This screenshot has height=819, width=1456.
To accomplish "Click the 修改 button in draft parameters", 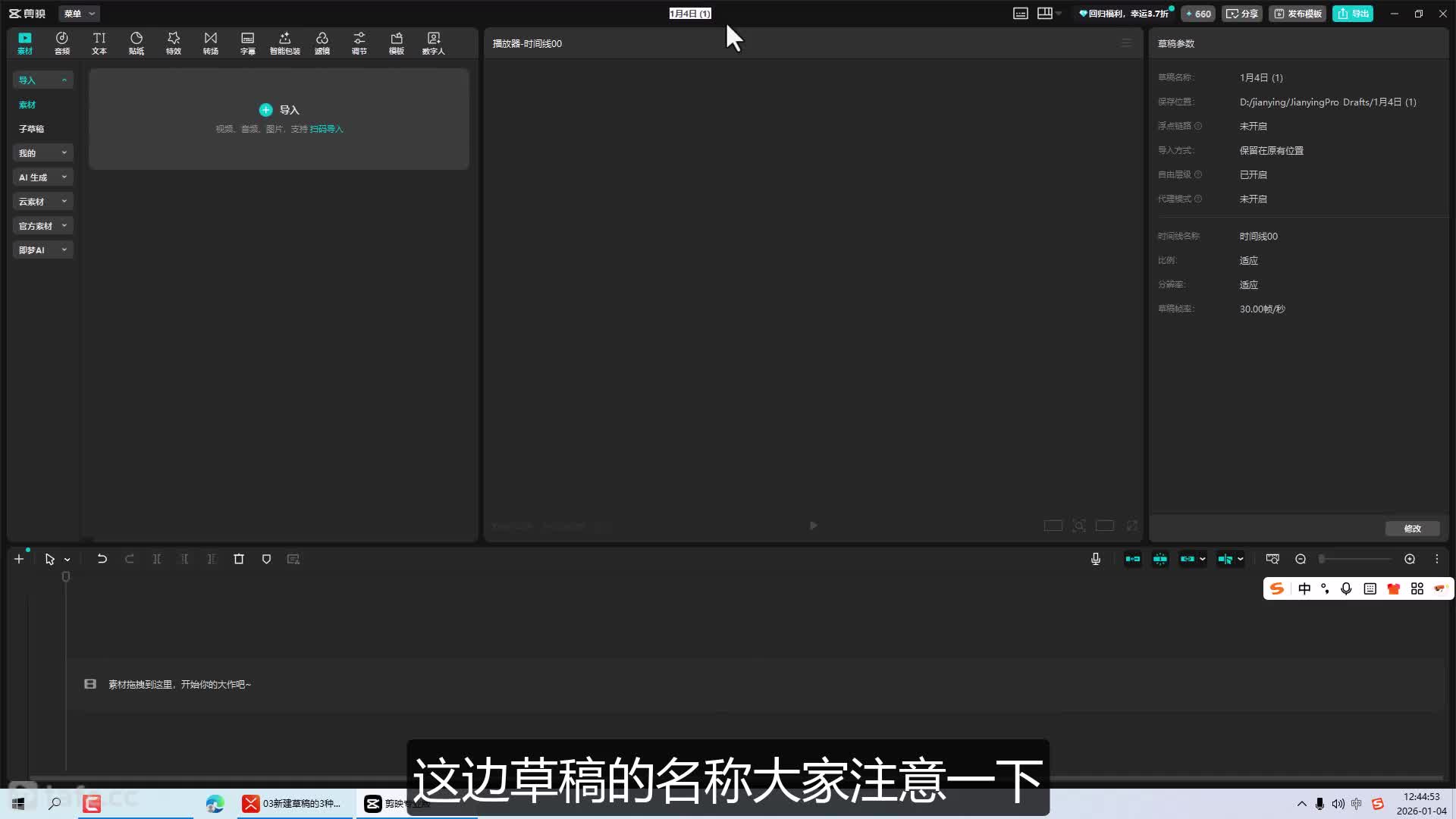I will coord(1412,529).
